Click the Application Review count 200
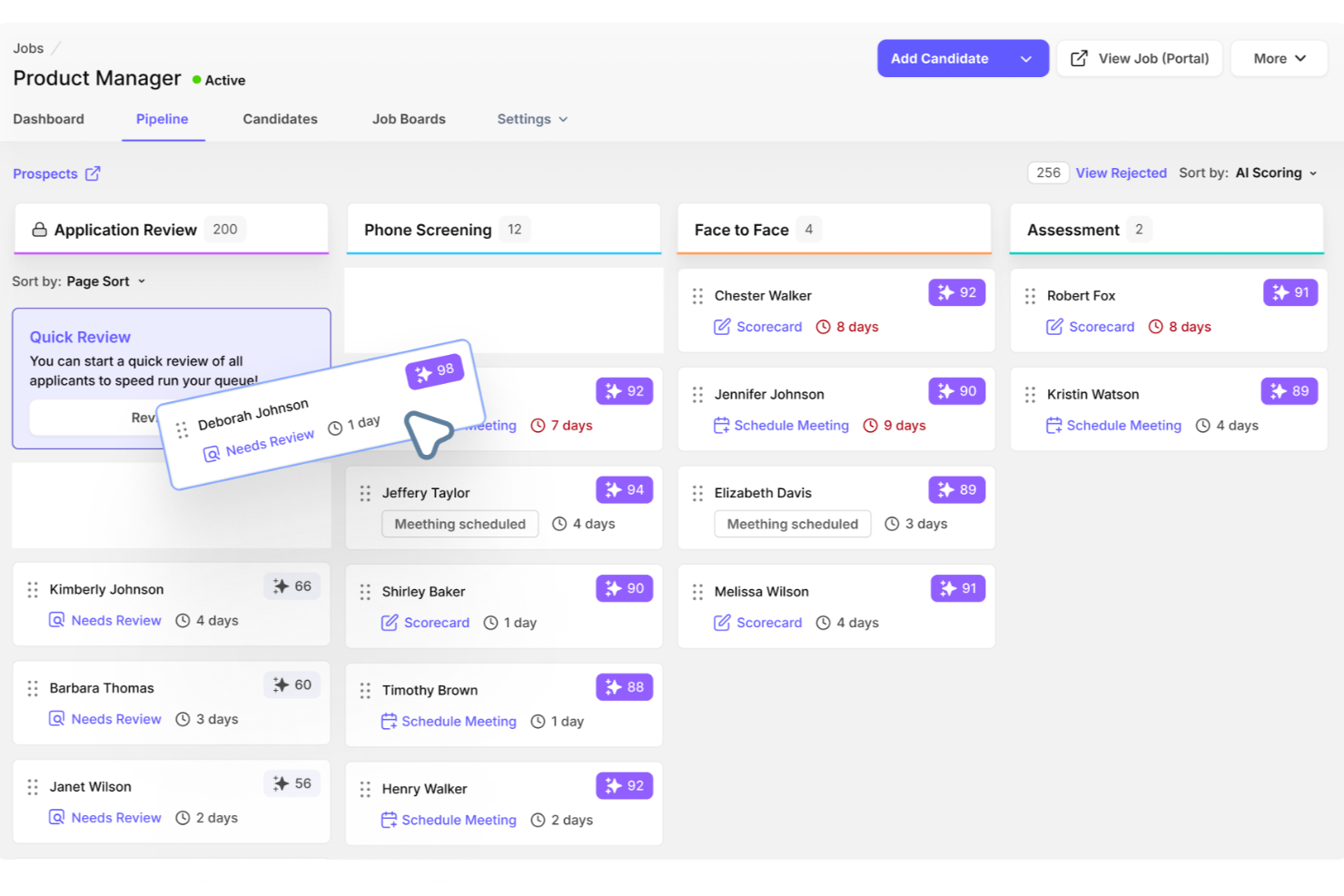This screenshot has height=896, width=1344. tap(225, 230)
